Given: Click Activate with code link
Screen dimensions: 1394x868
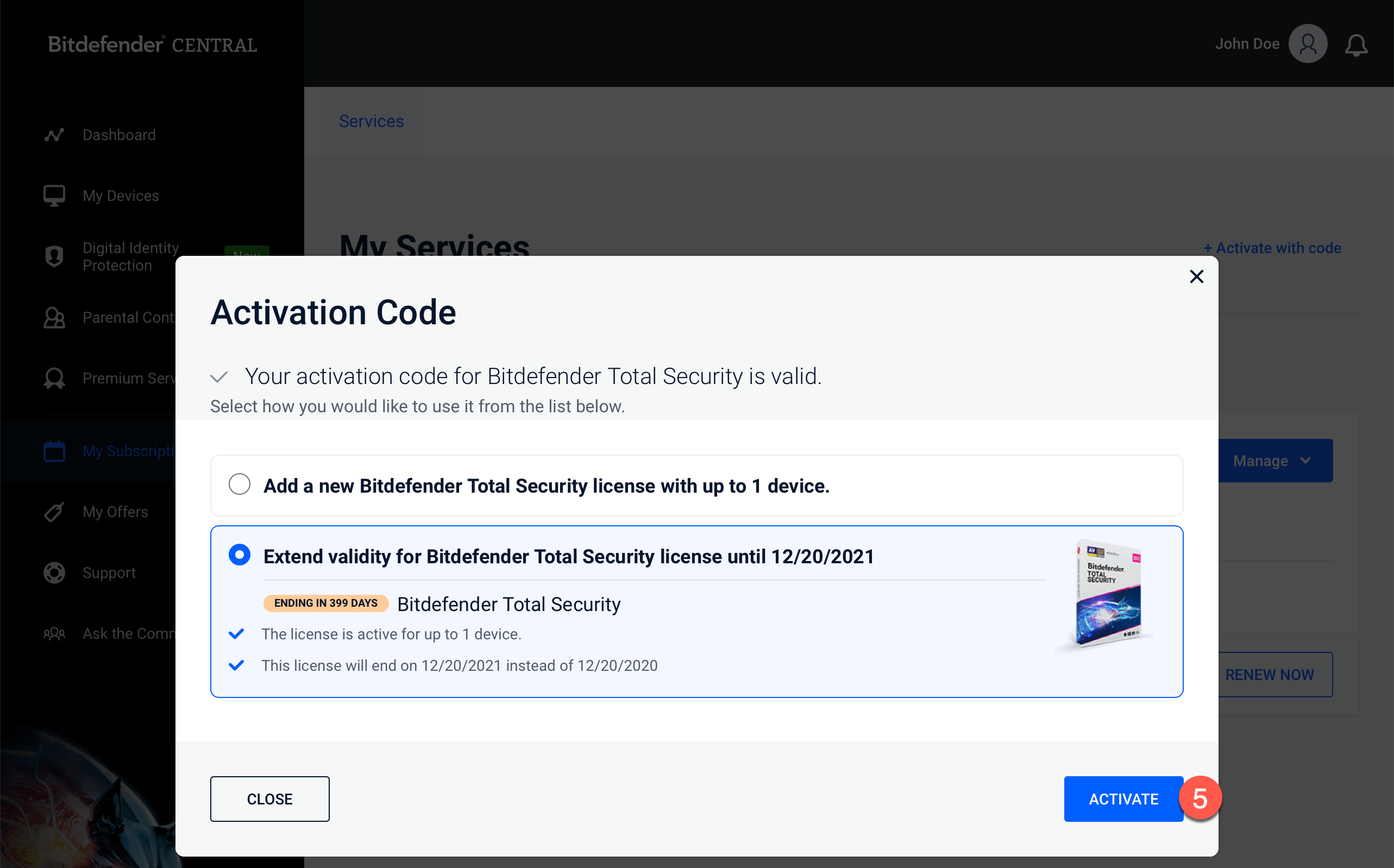Looking at the screenshot, I should click(1272, 248).
